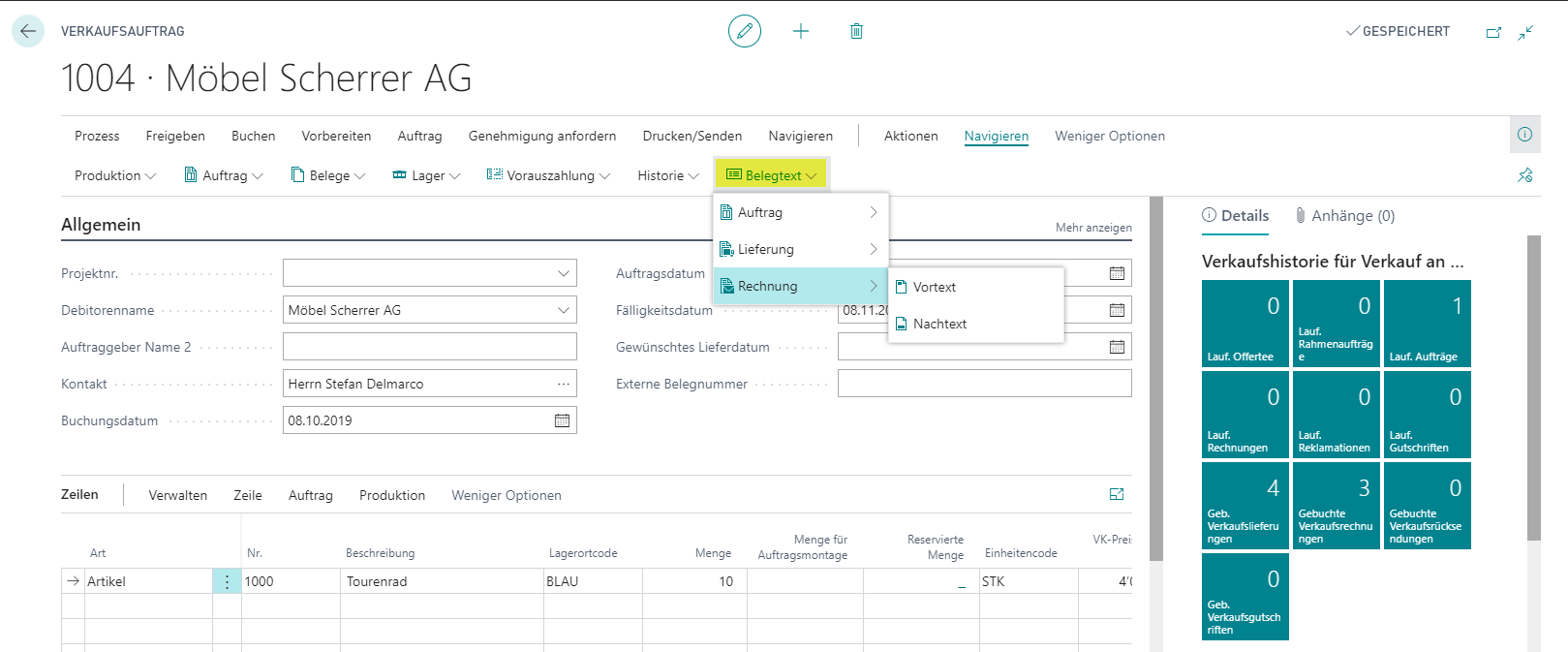Open Lauf. Reklamationen tile

(x=1337, y=415)
